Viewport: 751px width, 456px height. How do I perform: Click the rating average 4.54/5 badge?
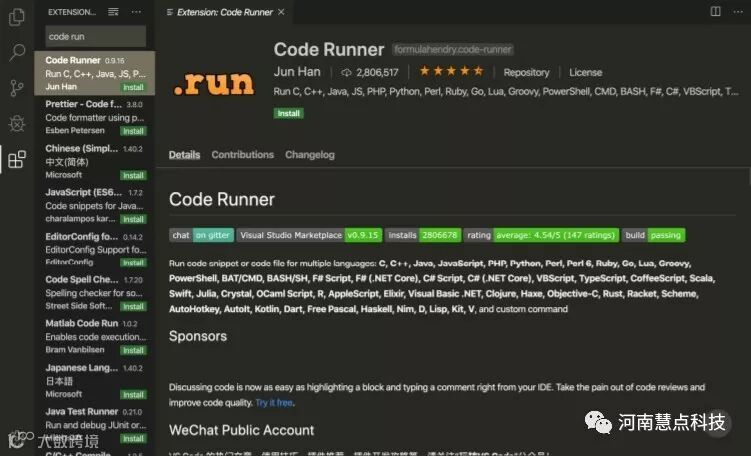tap(541, 235)
